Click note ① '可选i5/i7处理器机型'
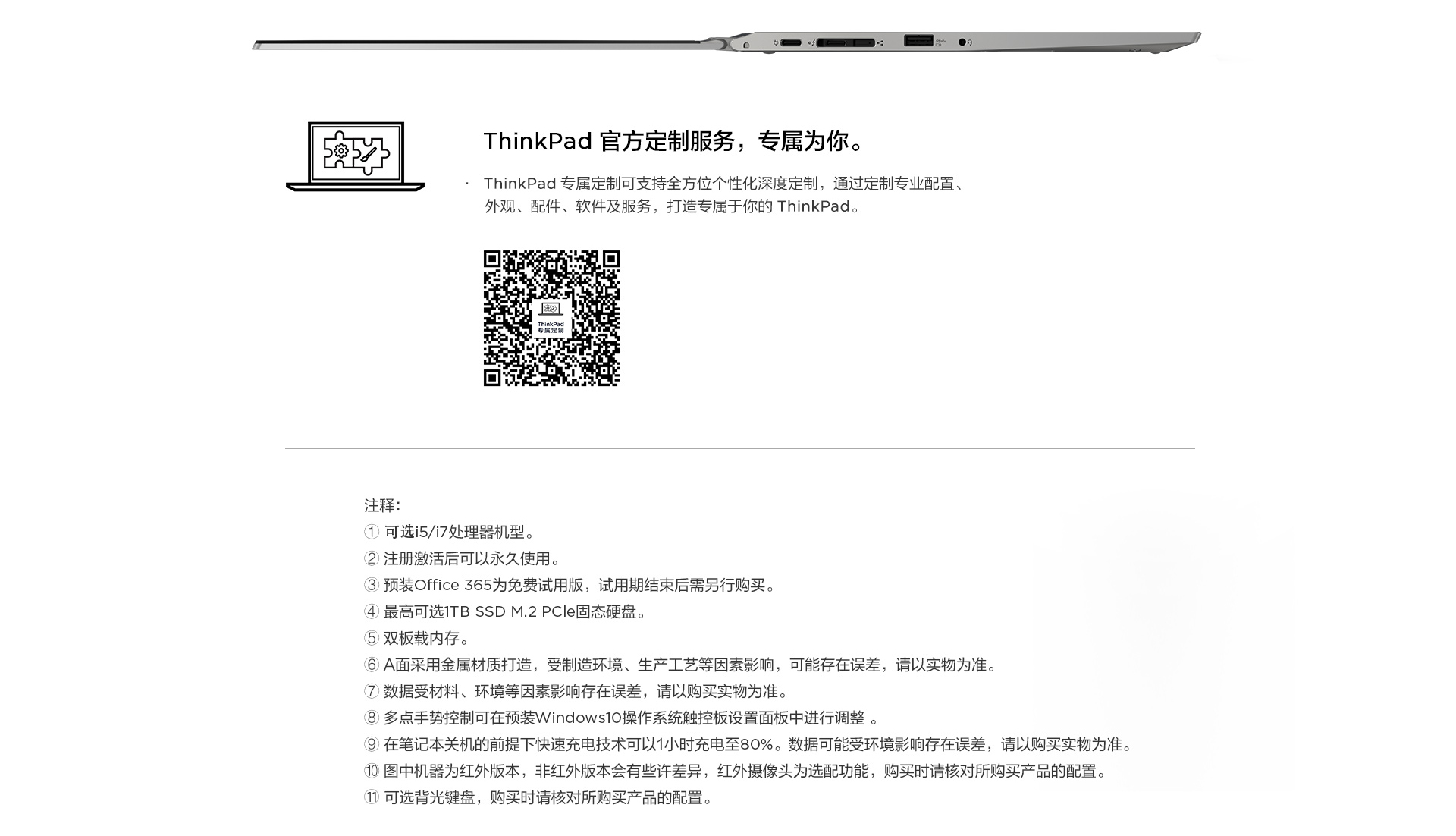This screenshot has height=836, width=1456. click(450, 532)
